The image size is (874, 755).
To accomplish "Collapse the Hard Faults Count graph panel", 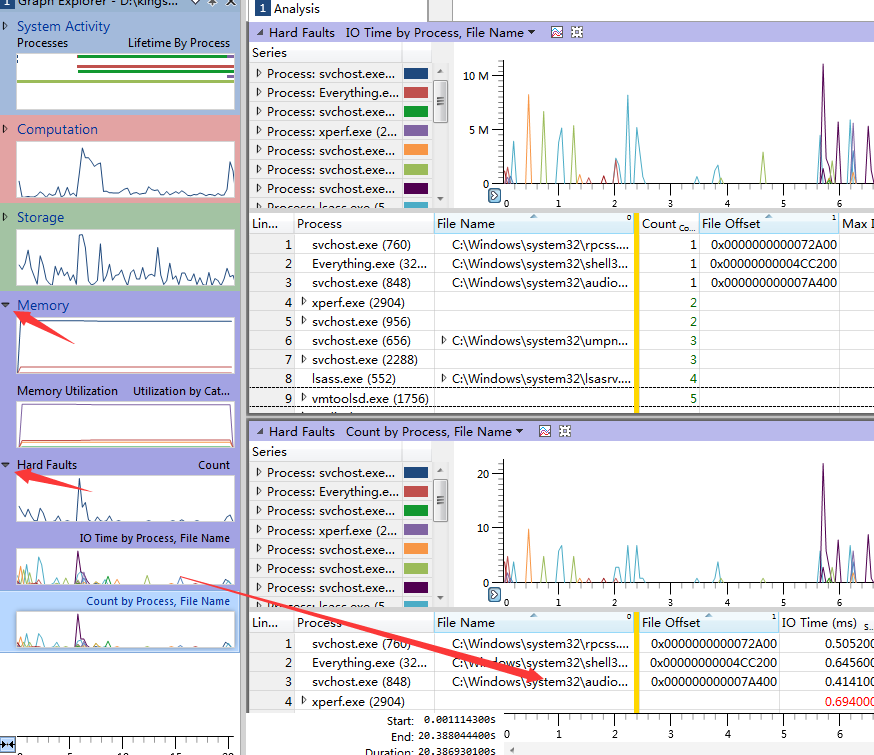I will pos(260,431).
